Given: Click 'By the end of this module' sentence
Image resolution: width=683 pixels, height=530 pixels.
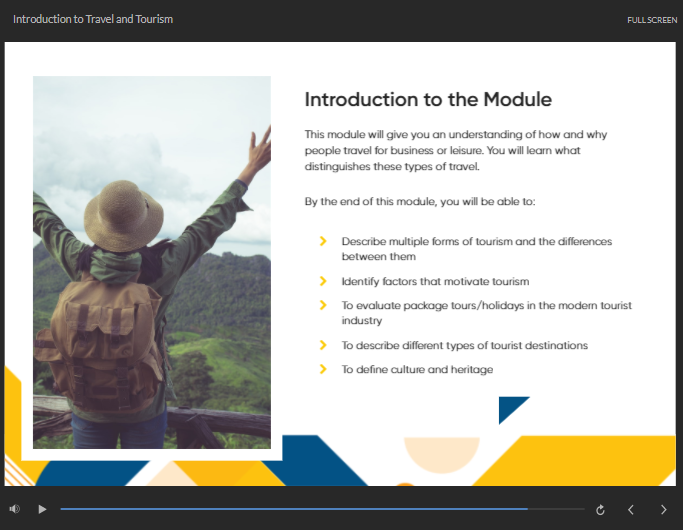Looking at the screenshot, I should coord(420,202).
